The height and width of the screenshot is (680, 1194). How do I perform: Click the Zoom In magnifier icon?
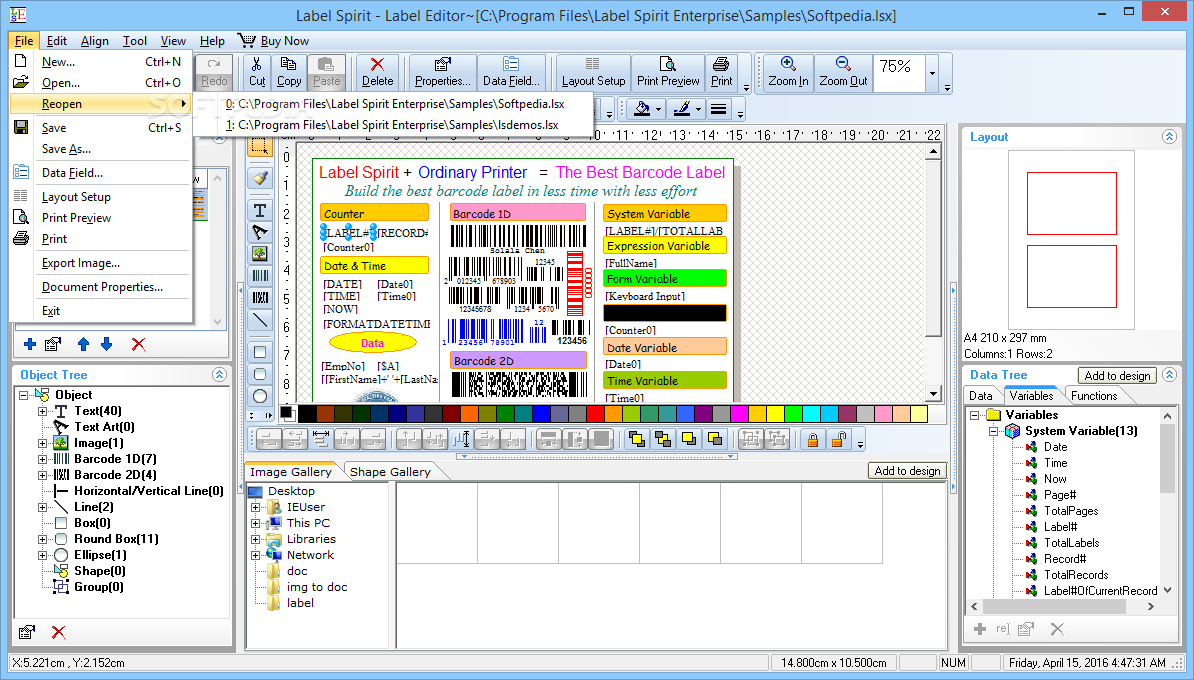tap(788, 72)
